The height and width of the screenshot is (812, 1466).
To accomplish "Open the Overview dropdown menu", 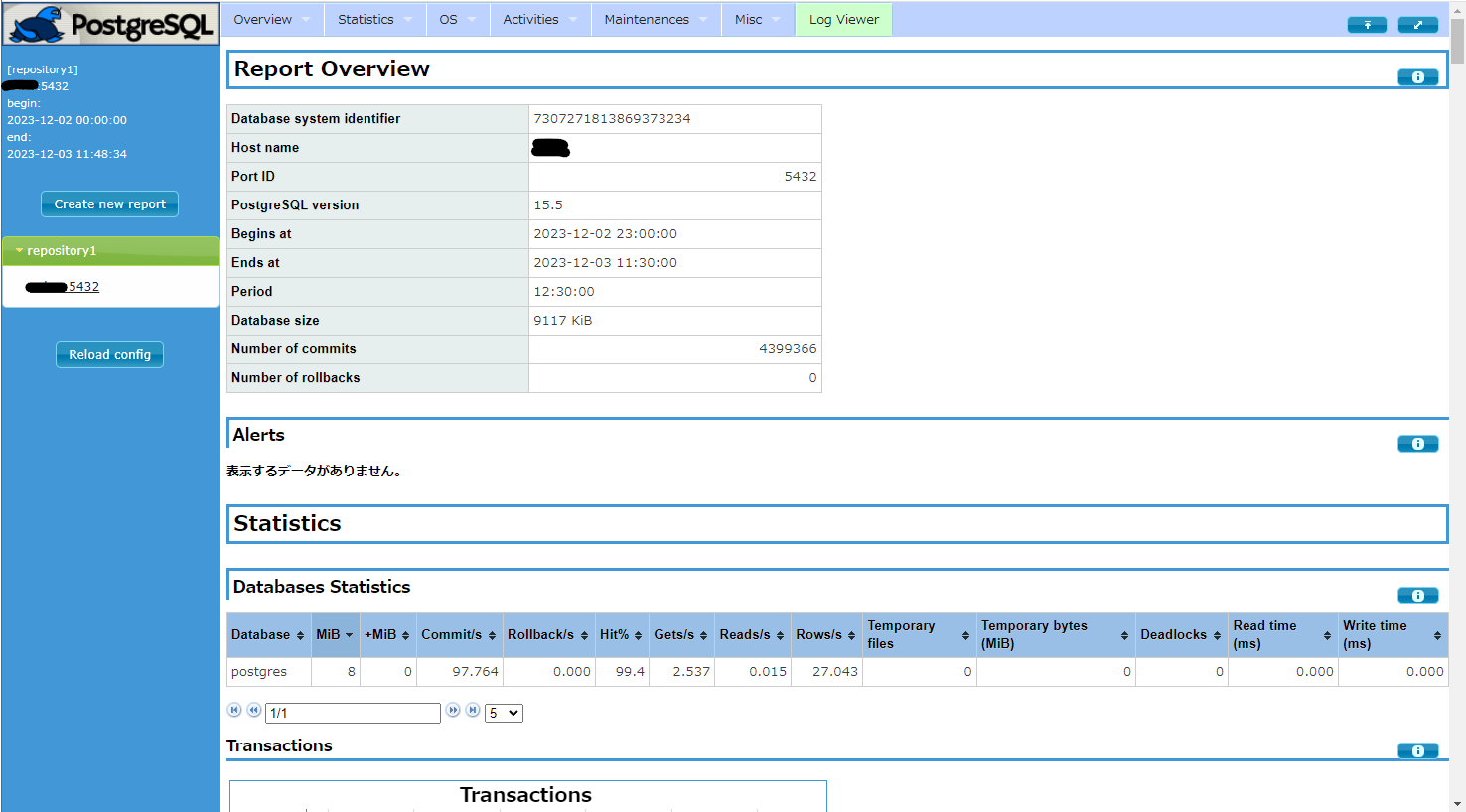I will pyautogui.click(x=272, y=20).
